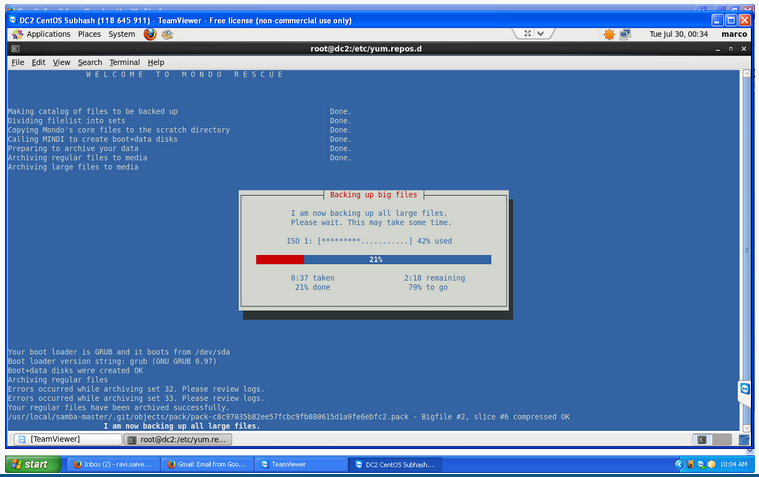759x477 pixels.
Task: Click the workspace switcher in bottom panel
Action: click(704, 439)
